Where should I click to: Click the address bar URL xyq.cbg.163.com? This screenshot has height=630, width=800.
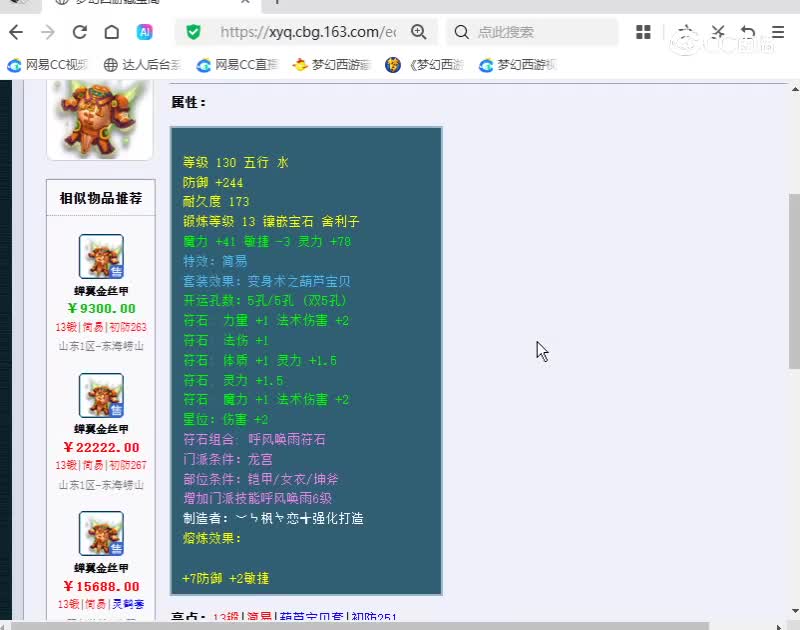[x=308, y=32]
